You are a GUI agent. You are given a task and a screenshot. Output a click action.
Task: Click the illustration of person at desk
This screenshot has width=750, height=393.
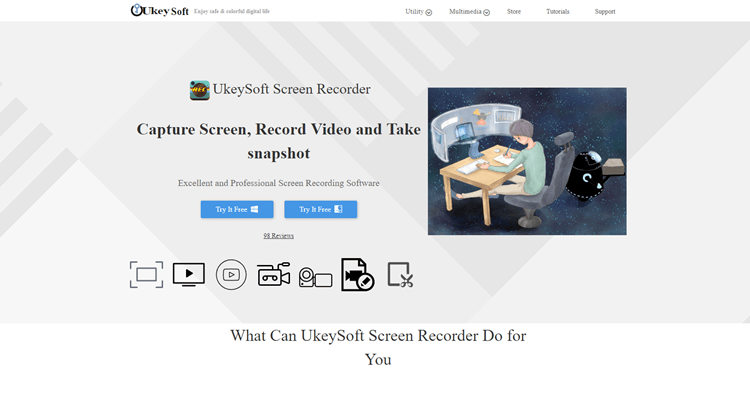click(527, 161)
